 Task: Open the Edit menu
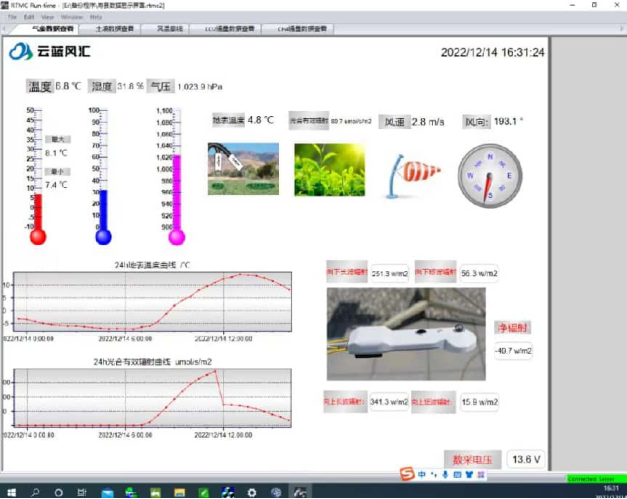tap(29, 17)
